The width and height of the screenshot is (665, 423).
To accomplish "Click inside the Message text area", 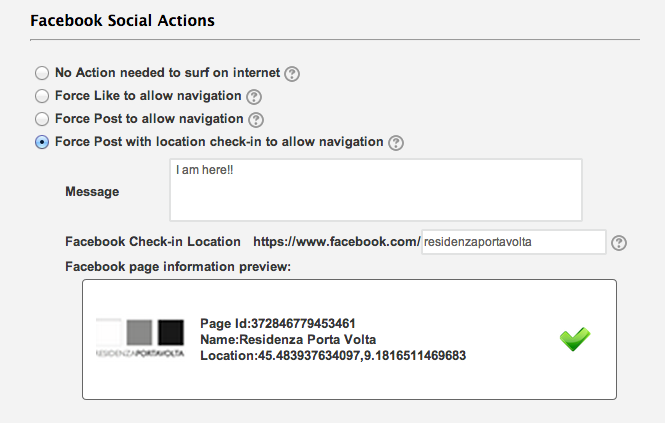I will 376,190.
